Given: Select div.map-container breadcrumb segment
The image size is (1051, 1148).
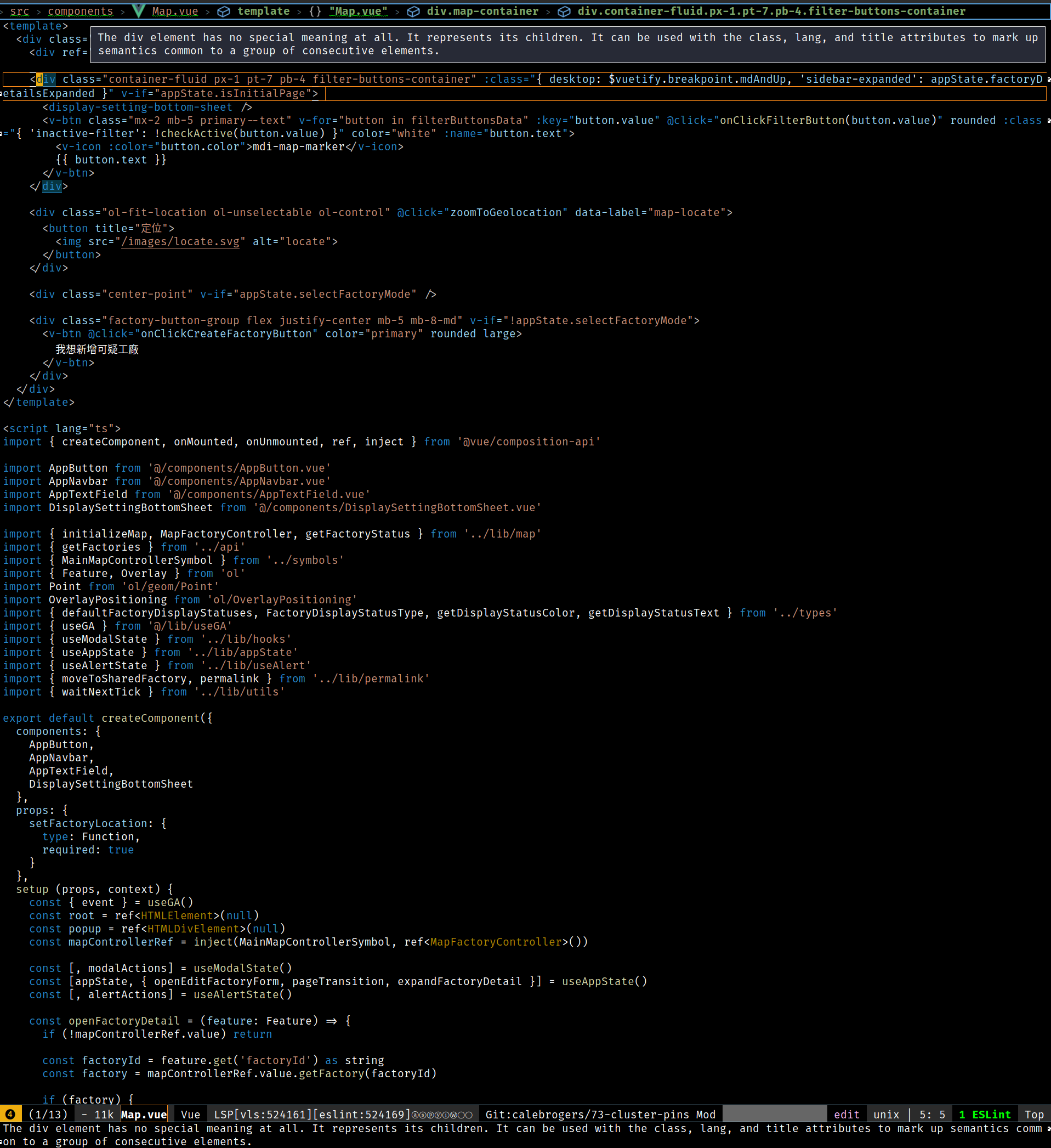Looking at the screenshot, I should pos(483,12).
